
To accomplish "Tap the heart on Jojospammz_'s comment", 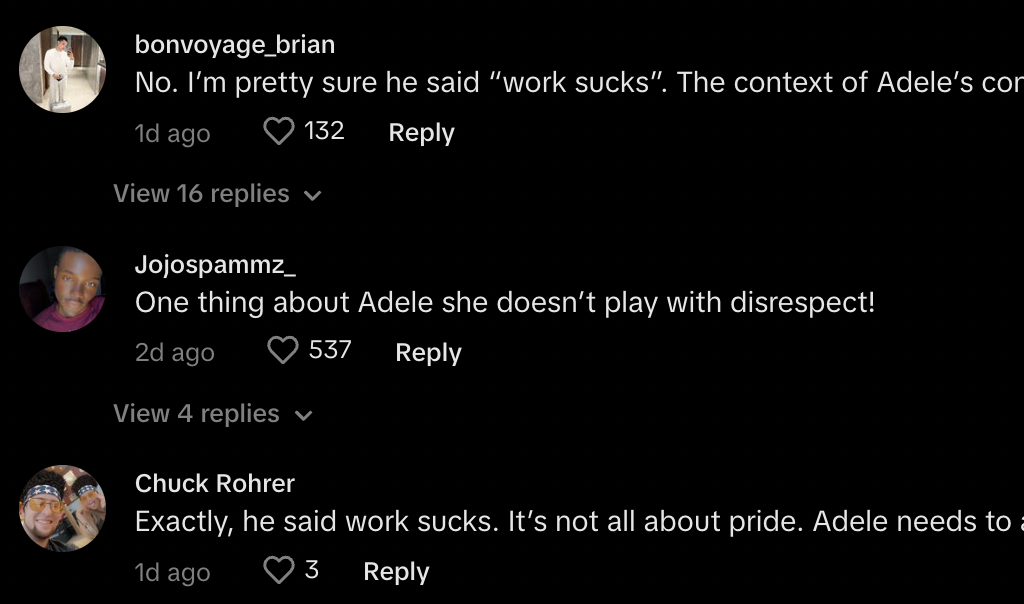I will 284,350.
